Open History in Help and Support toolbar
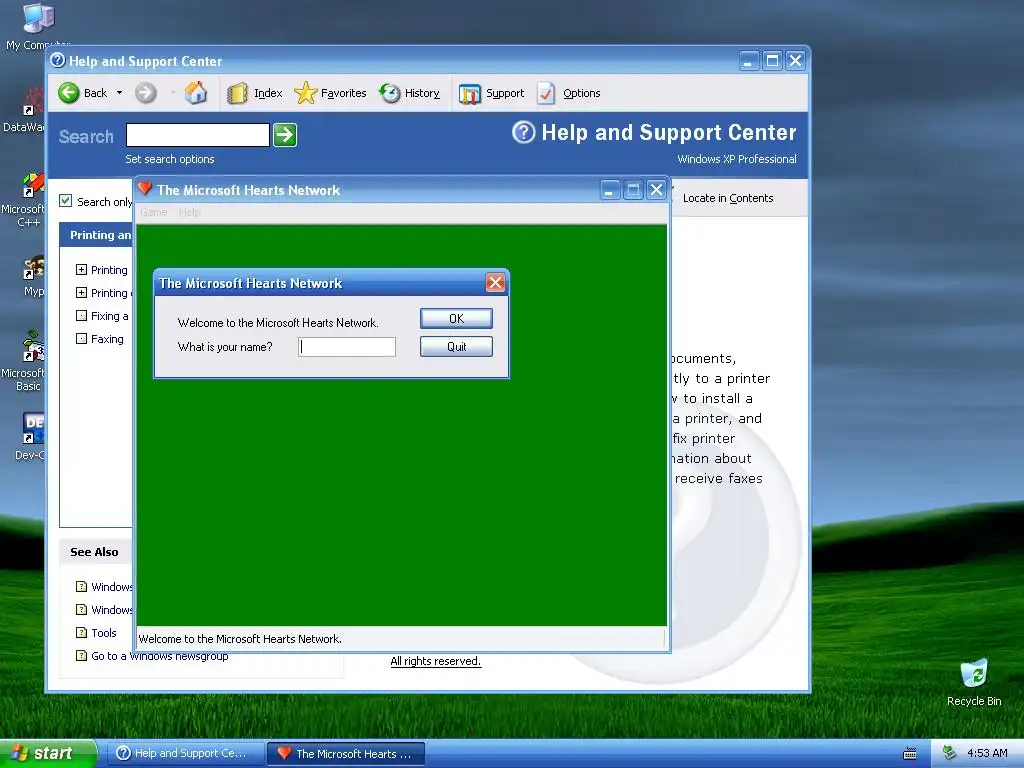The height and width of the screenshot is (768, 1024). point(409,93)
